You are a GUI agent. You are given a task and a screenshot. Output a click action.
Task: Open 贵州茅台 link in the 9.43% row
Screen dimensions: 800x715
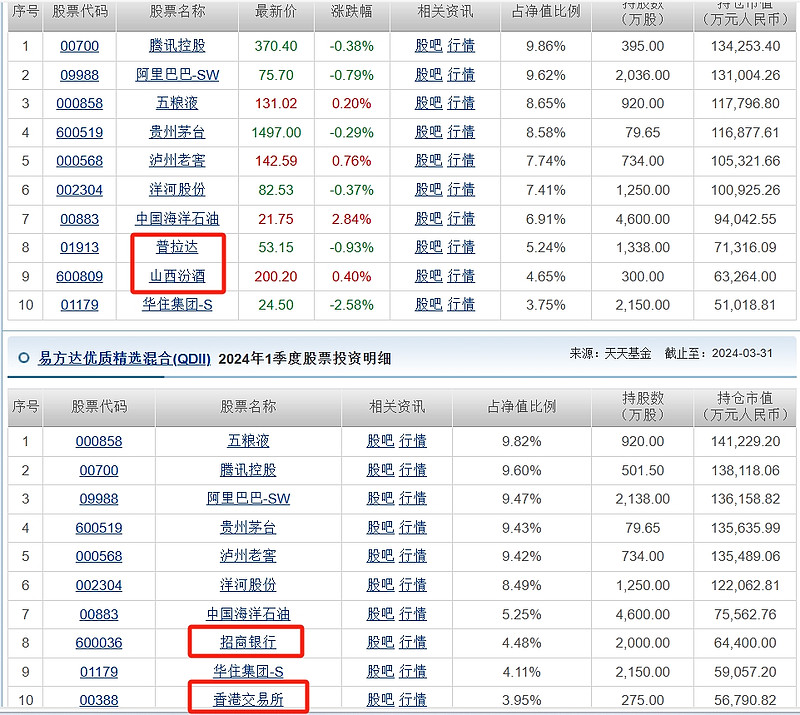pyautogui.click(x=248, y=528)
